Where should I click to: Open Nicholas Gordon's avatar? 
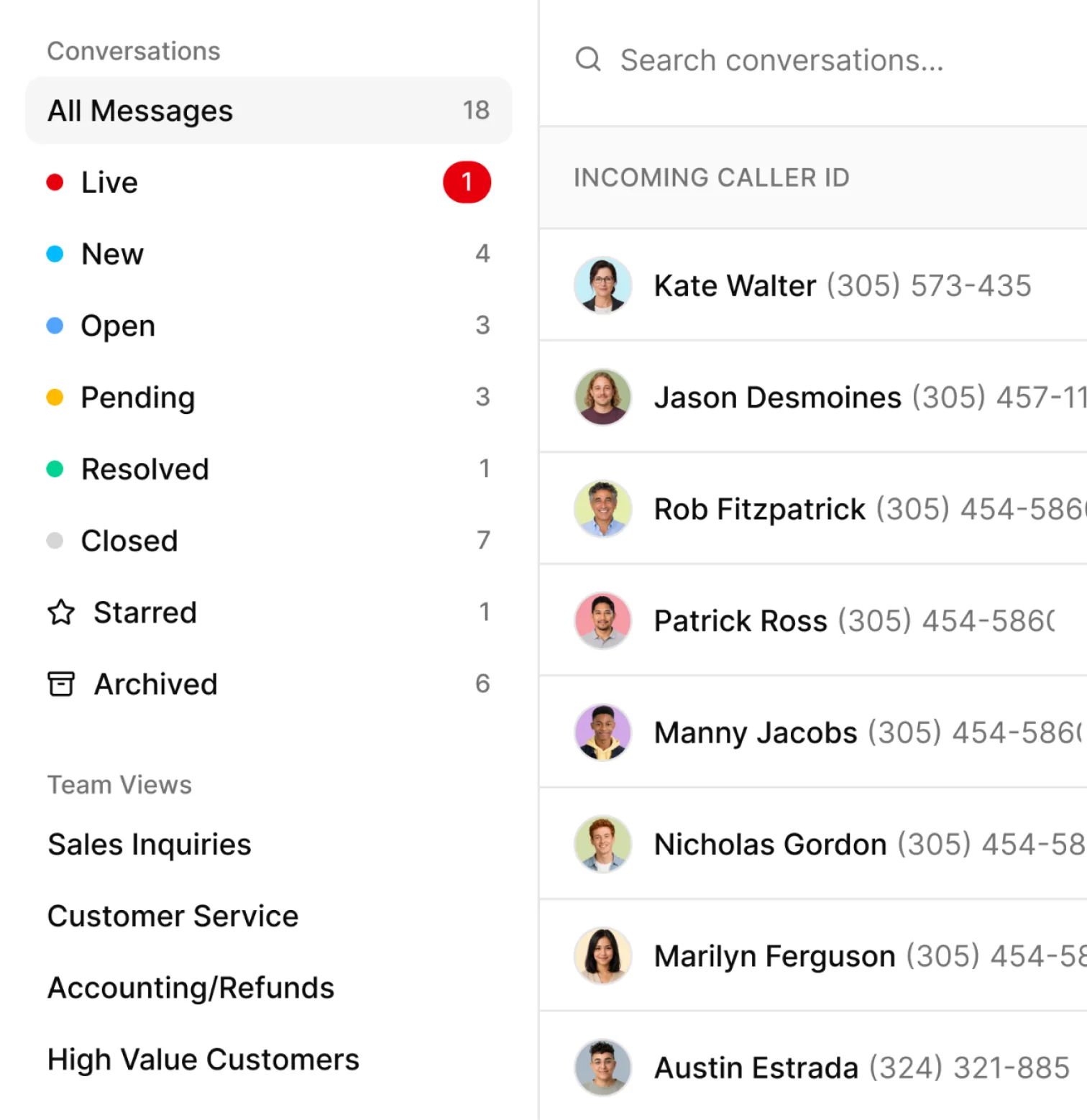click(603, 844)
